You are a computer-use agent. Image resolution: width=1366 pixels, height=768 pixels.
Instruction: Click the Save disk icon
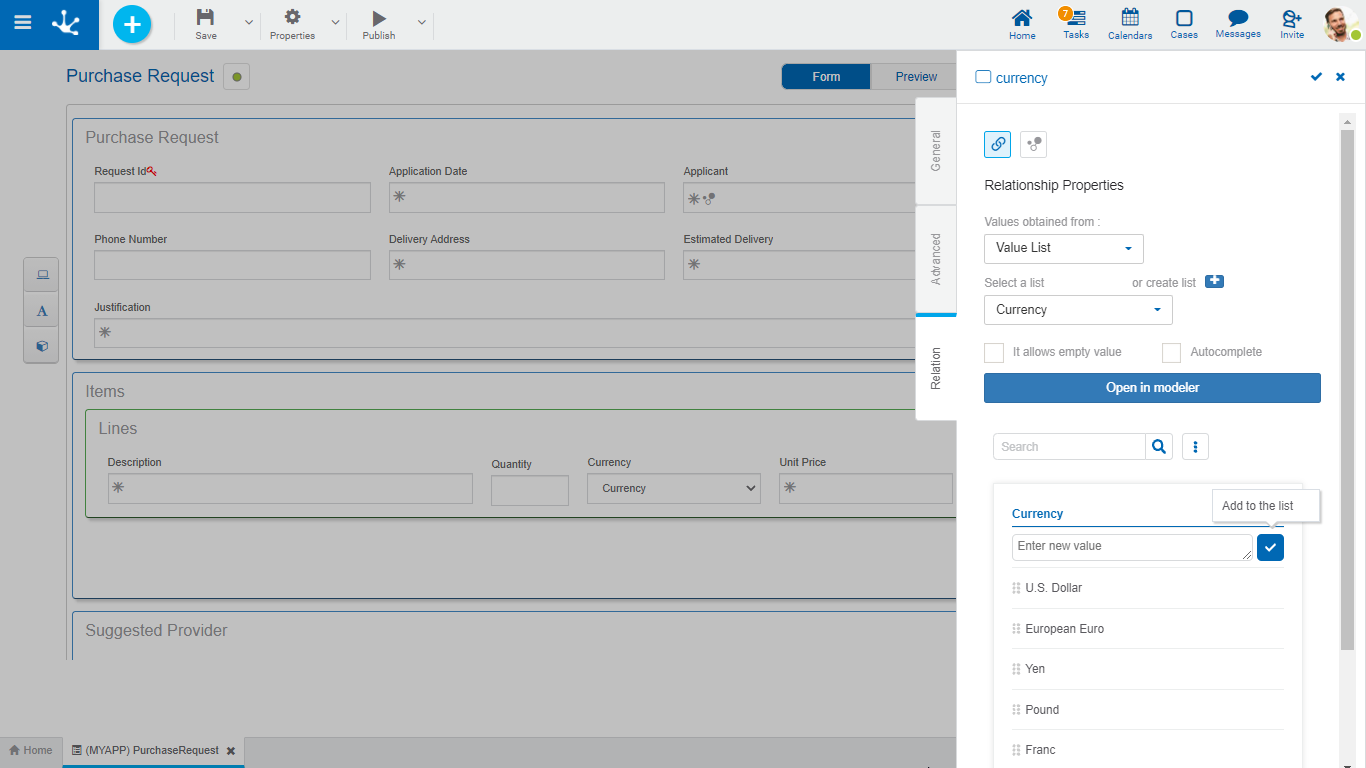coord(205,18)
